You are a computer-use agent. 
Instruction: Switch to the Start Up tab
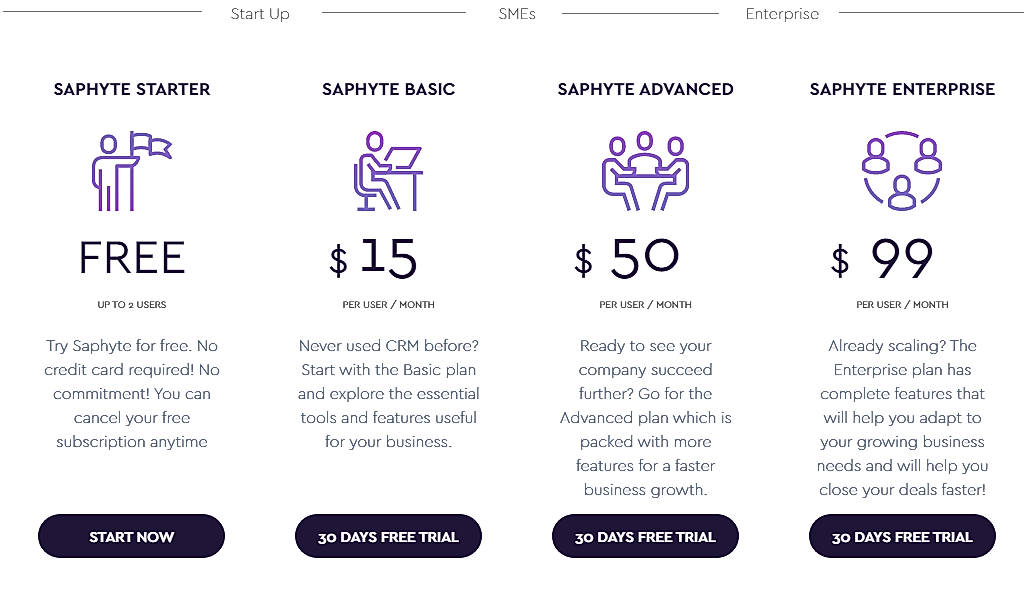click(259, 14)
